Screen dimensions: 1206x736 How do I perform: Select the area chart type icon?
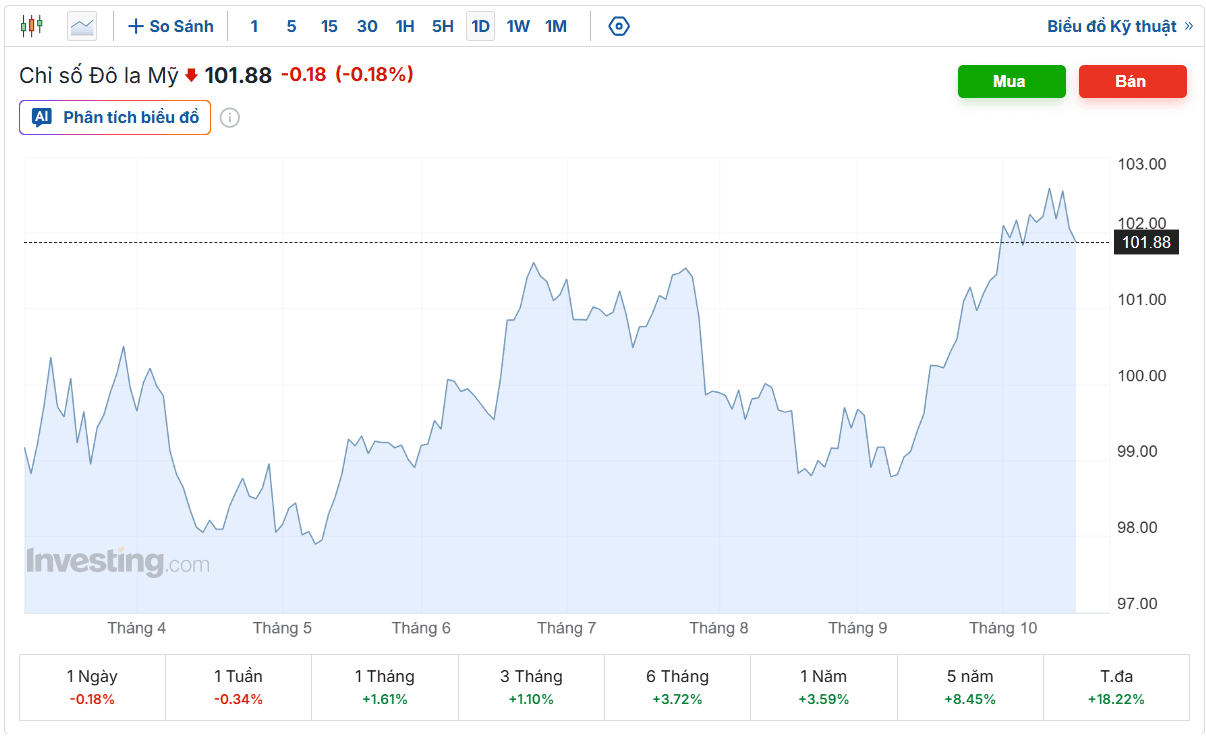point(82,26)
